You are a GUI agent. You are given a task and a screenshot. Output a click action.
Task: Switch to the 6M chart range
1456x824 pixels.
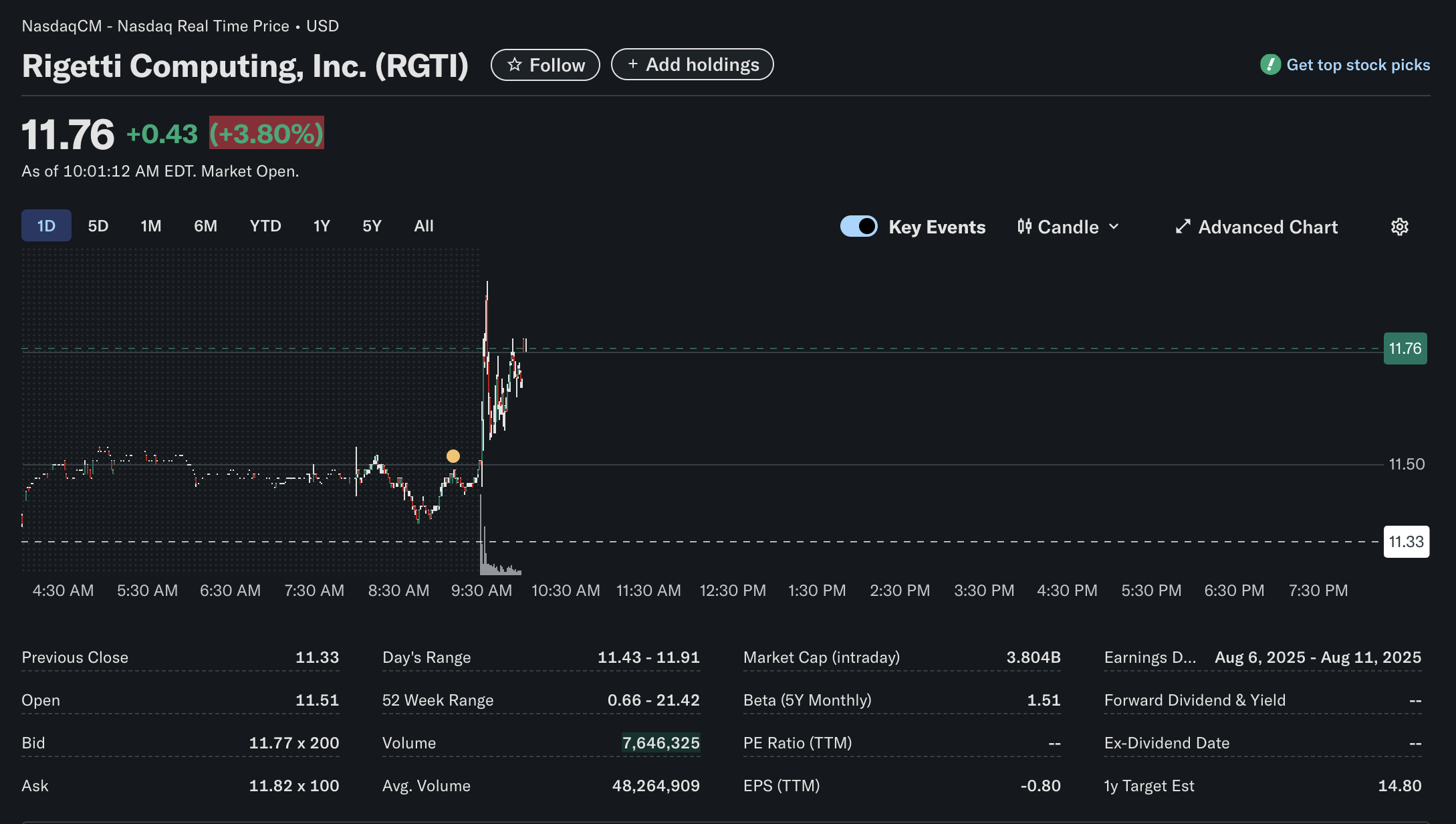pos(205,226)
